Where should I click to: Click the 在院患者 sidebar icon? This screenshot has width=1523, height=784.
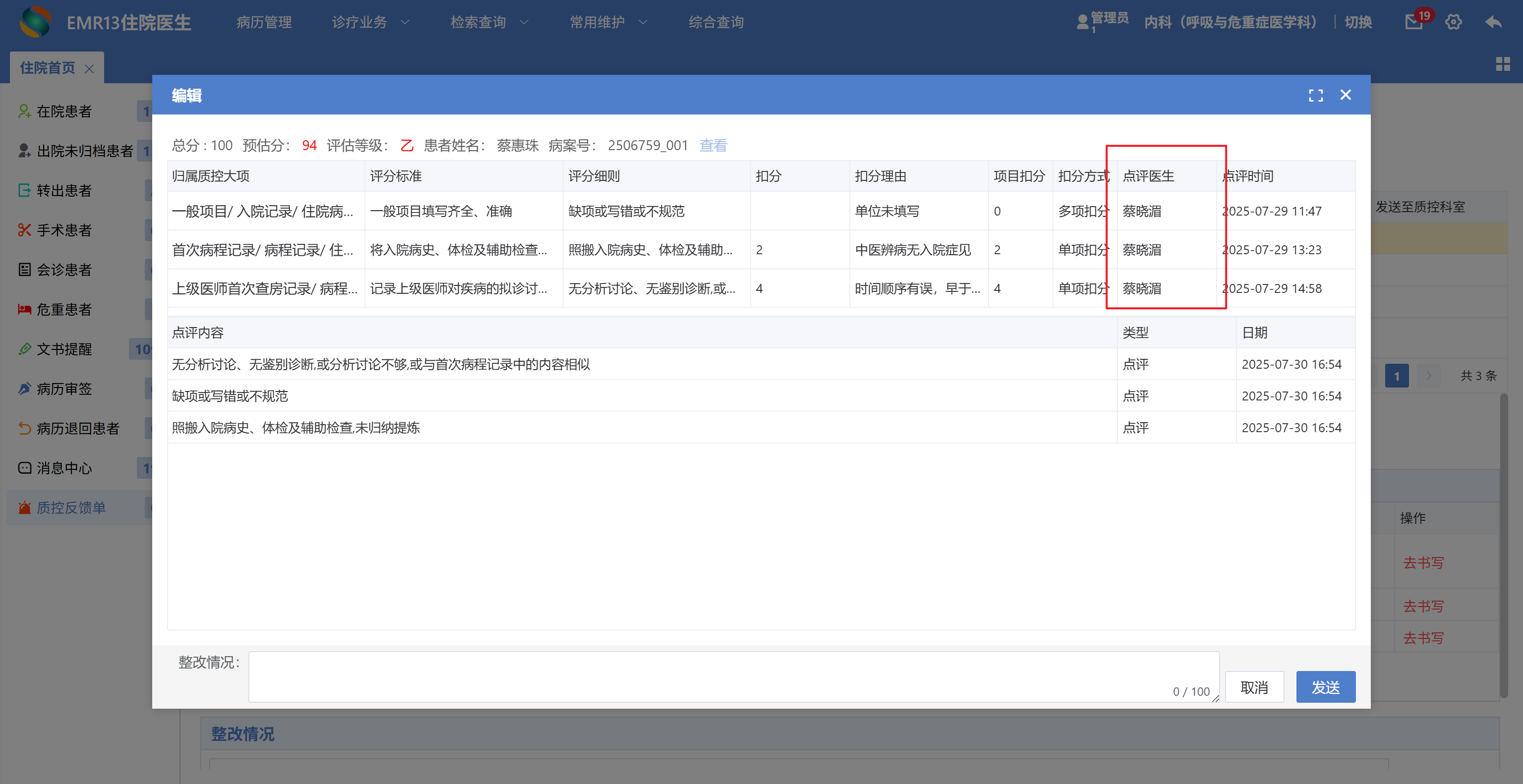[24, 111]
